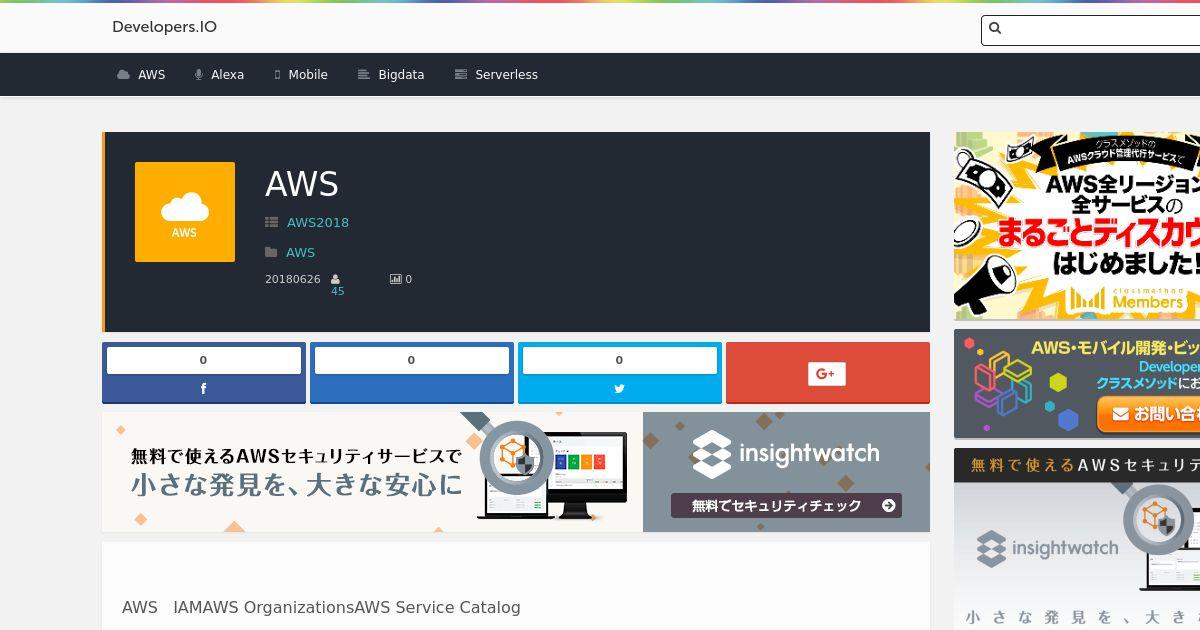Viewport: 1200px width, 630px height.
Task: Open the insightwatch sidebar banner
Action: [1077, 539]
